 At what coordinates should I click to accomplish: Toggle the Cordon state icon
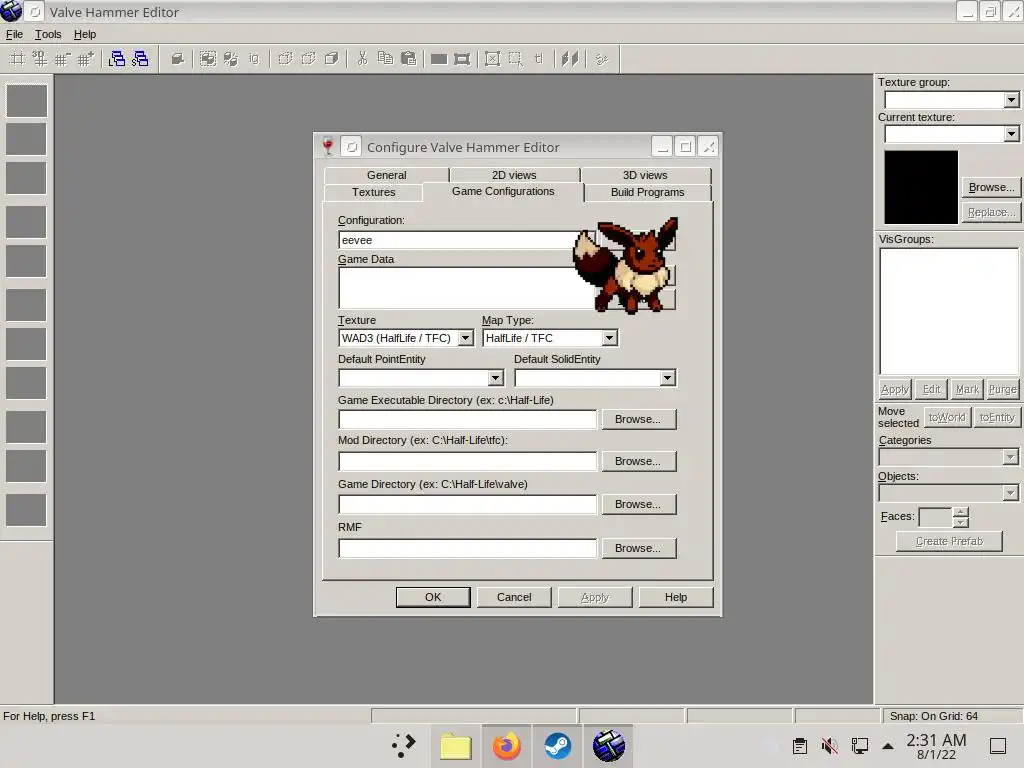coord(439,59)
